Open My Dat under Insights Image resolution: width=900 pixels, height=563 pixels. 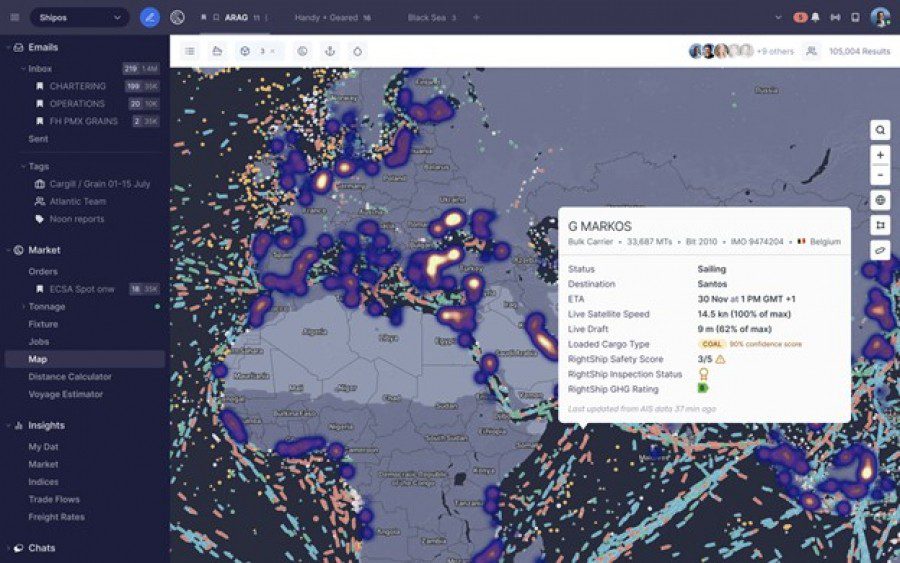point(43,446)
